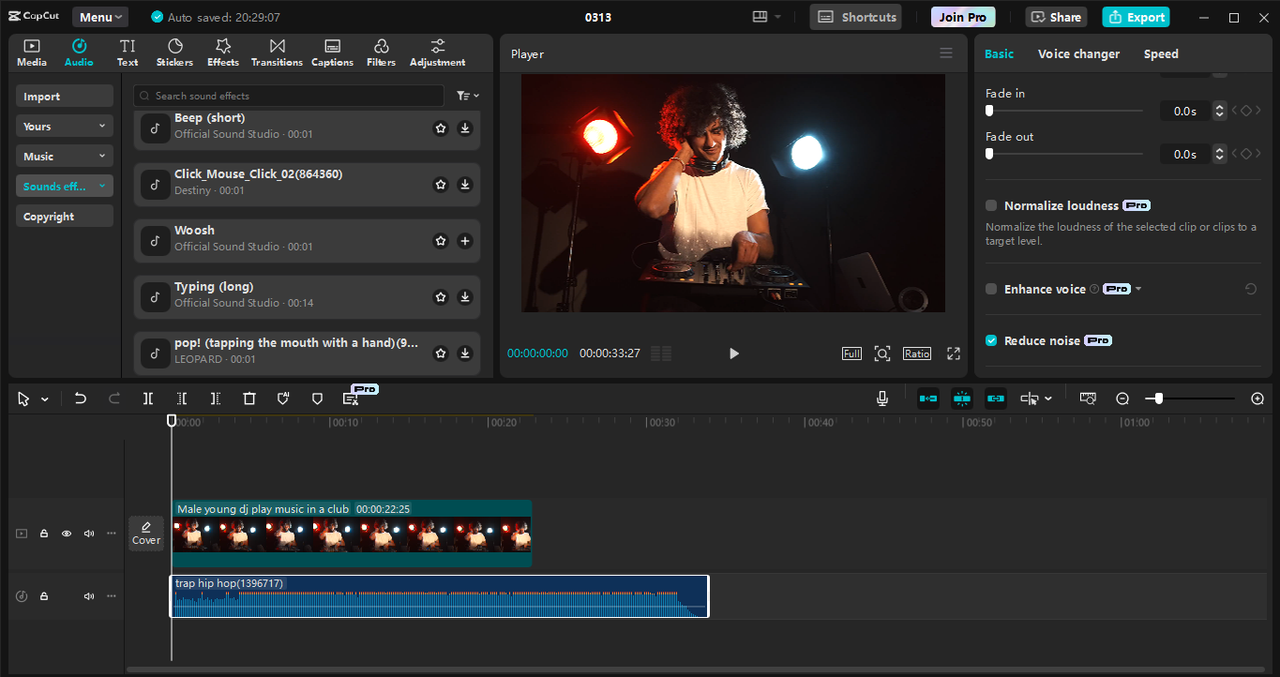Select the Split tool in the timeline toolbar
Screen dimensions: 1280x677
pyautogui.click(x=148, y=398)
